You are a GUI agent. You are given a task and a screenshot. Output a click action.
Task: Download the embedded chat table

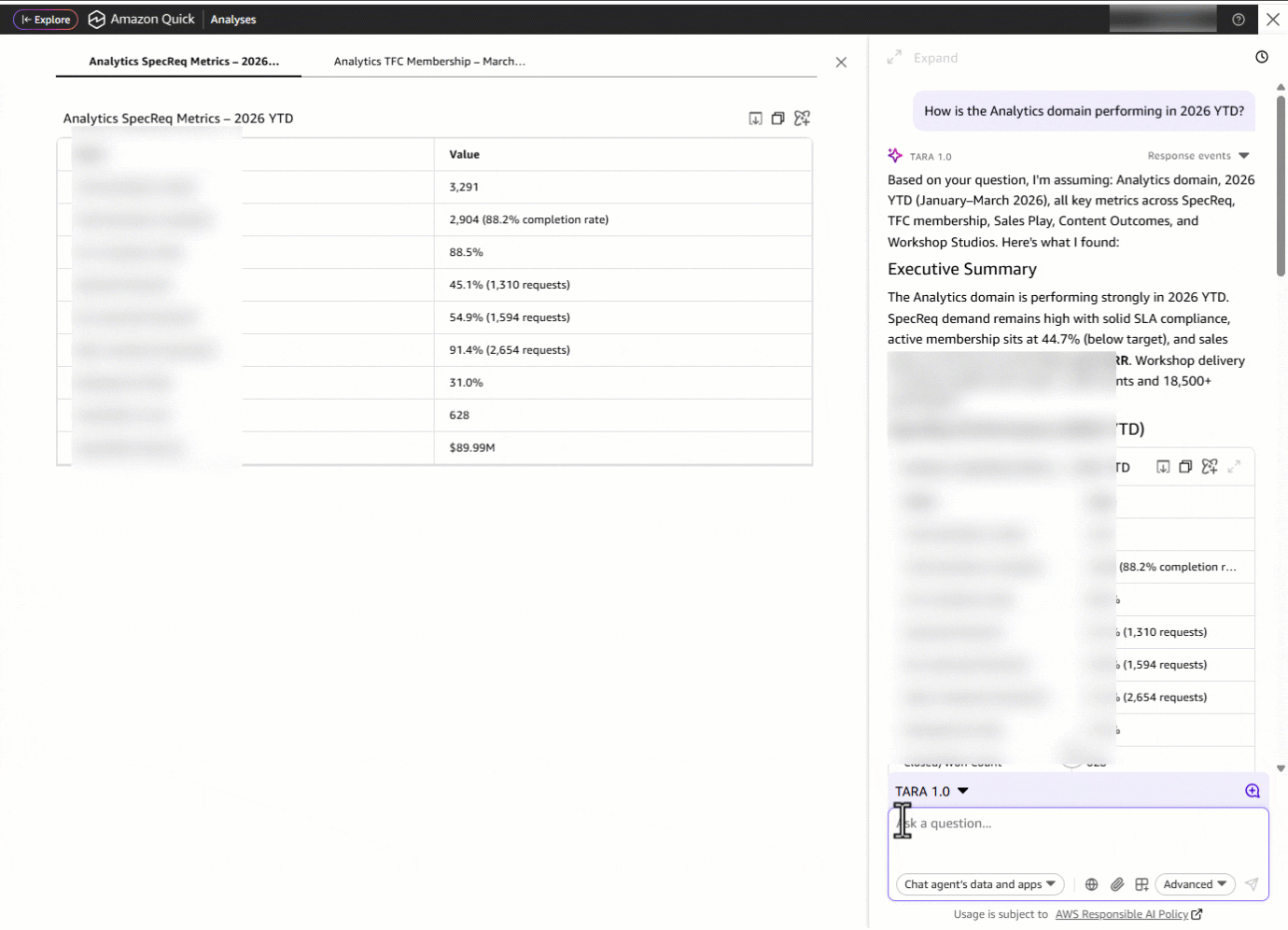tap(1163, 467)
